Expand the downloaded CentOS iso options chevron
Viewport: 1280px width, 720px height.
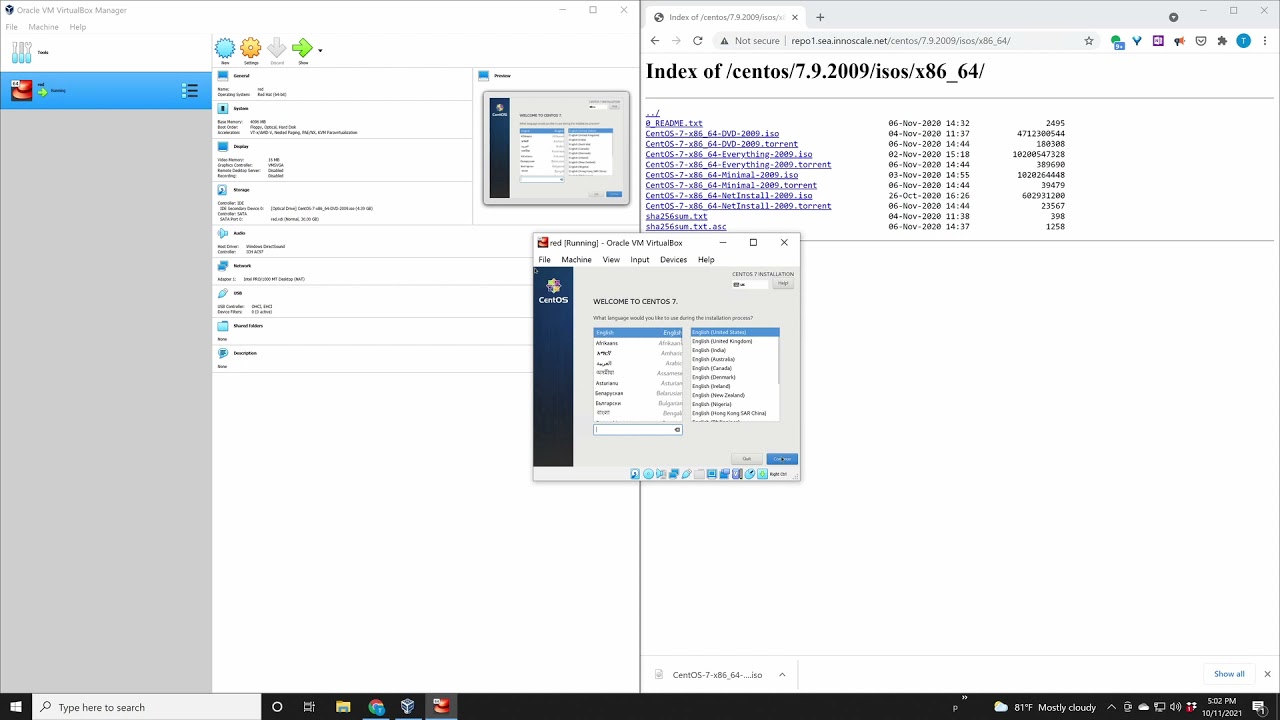(782, 674)
